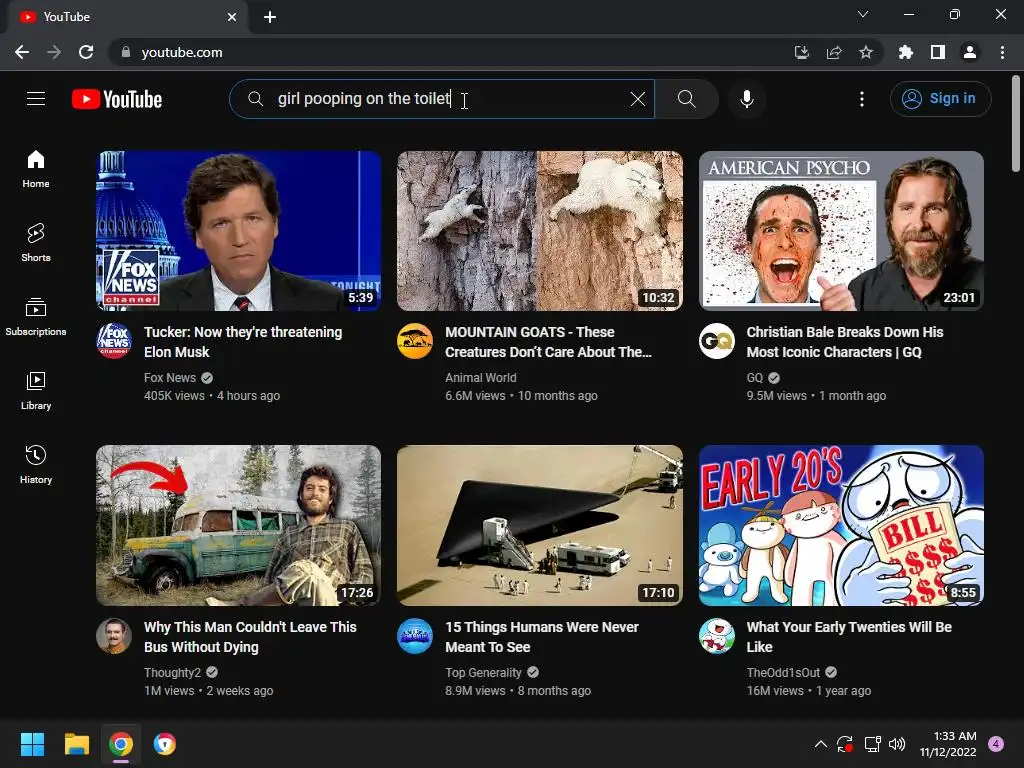The width and height of the screenshot is (1024, 768).
Task: Open the Mountain Goats video thumbnail
Action: coord(539,231)
